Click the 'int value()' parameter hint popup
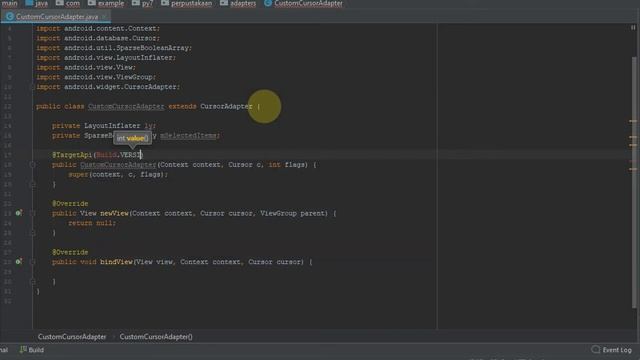 pos(133,138)
